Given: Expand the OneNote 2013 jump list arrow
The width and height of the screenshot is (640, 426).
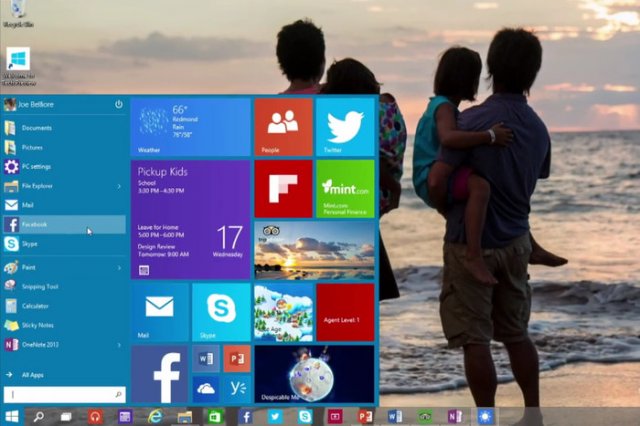Looking at the screenshot, I should [119, 345].
